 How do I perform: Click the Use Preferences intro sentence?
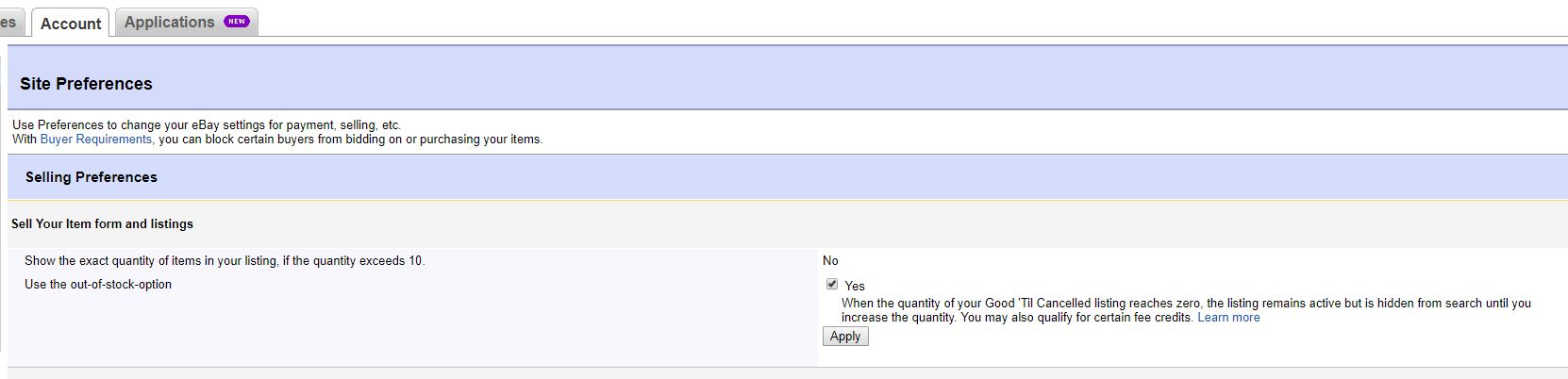[x=207, y=124]
